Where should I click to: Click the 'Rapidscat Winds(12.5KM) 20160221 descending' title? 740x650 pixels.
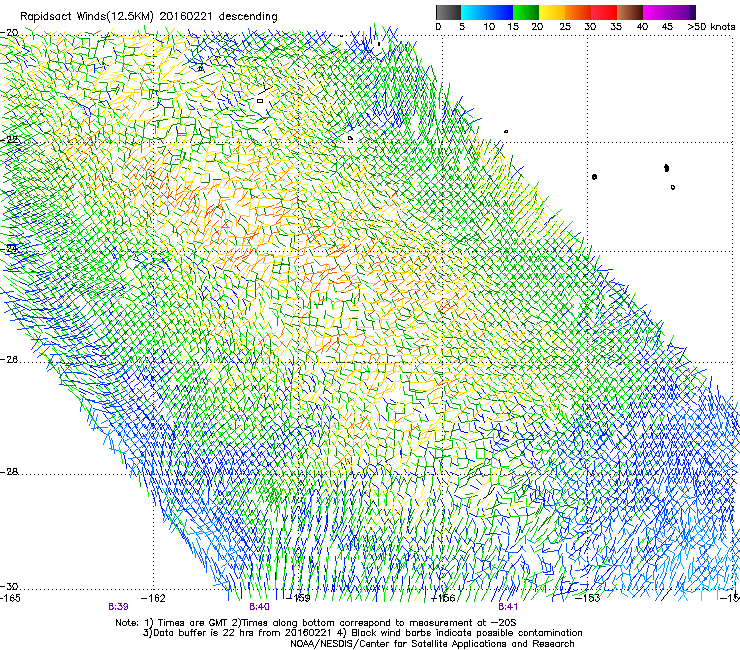coord(149,17)
